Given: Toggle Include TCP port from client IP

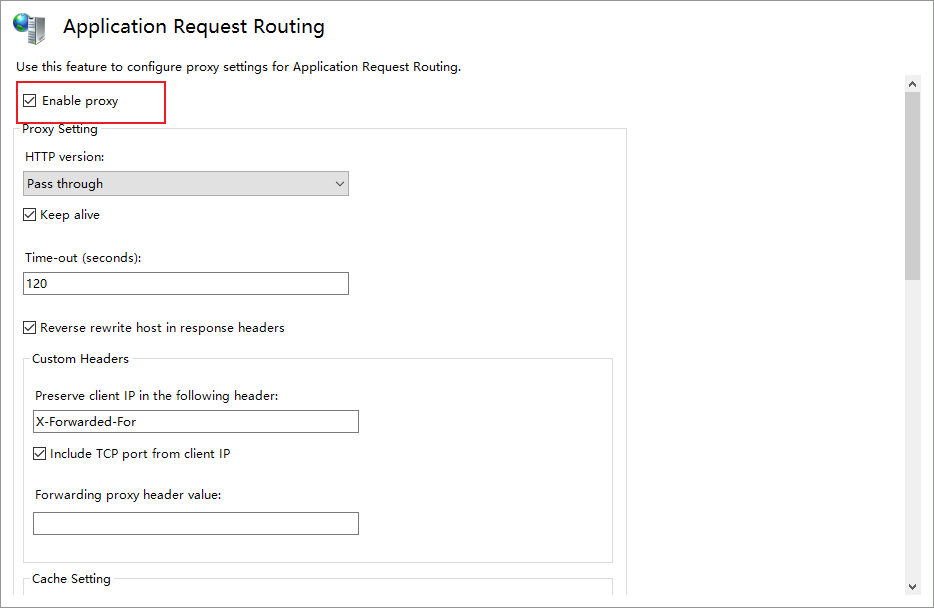Looking at the screenshot, I should click(40, 454).
